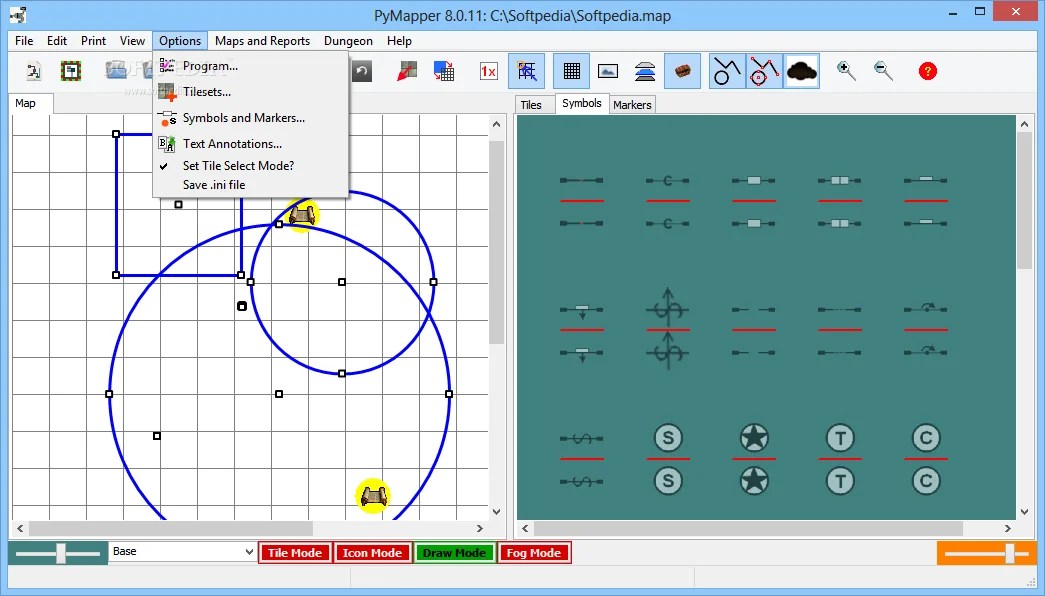Select the star circle symbol above the red line
This screenshot has height=596, width=1045.
point(754,438)
